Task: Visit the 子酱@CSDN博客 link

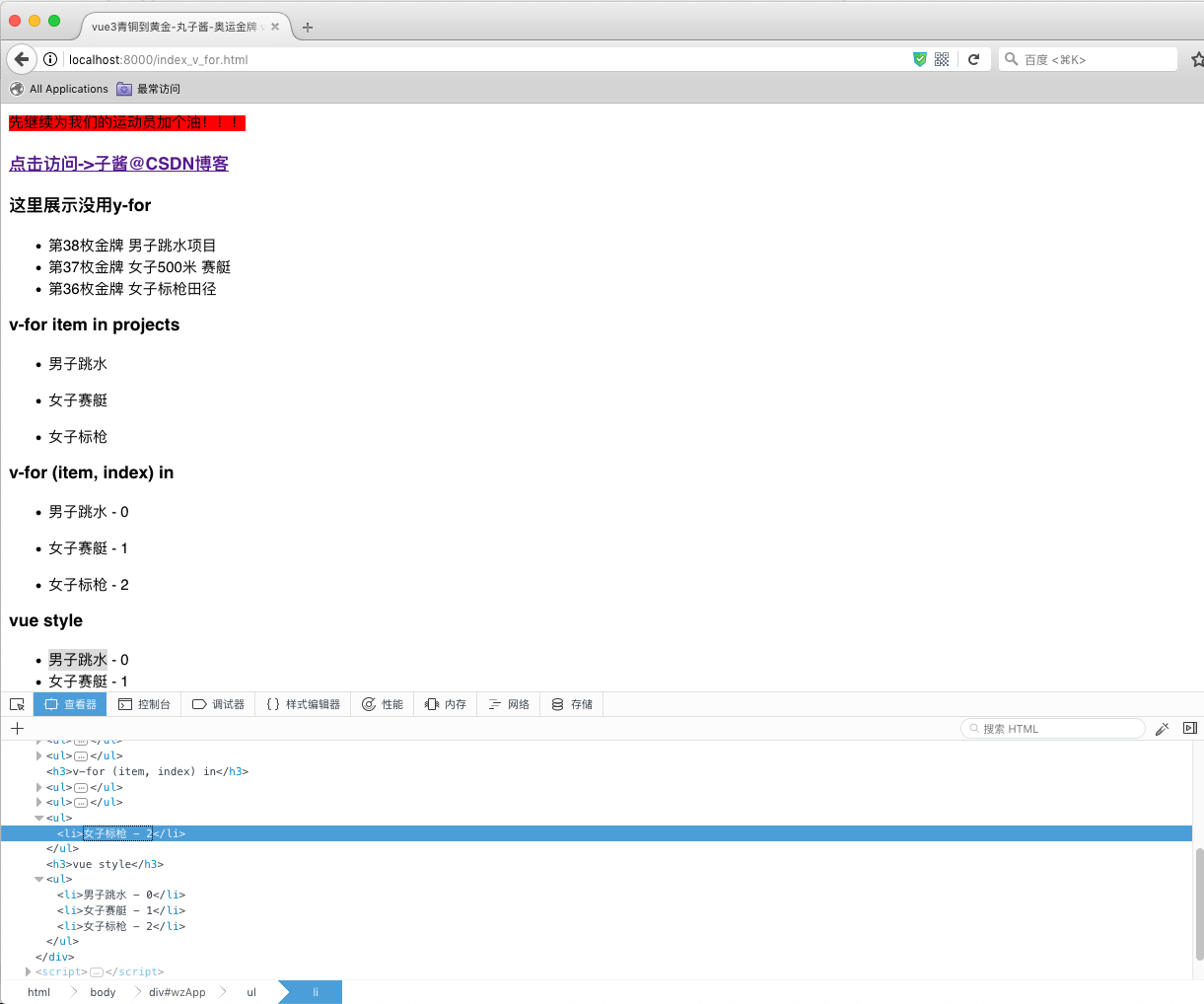Action: click(118, 164)
